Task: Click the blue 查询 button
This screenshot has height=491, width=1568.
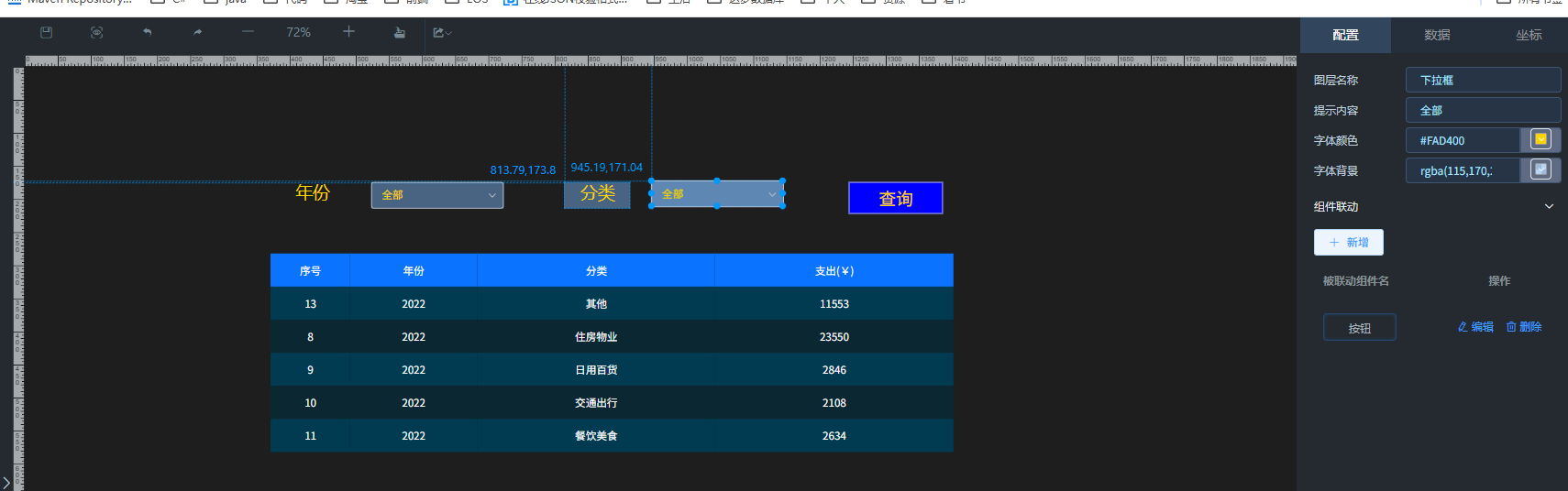Action: pos(895,199)
